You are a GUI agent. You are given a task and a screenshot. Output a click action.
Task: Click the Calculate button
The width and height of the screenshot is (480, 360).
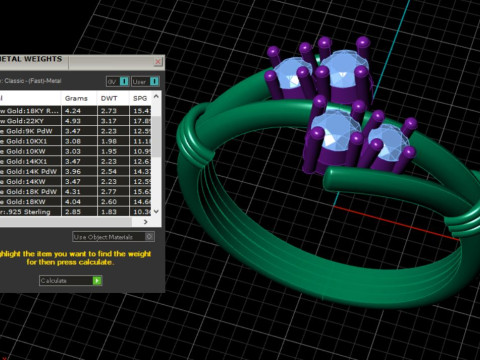pyautogui.click(x=70, y=281)
